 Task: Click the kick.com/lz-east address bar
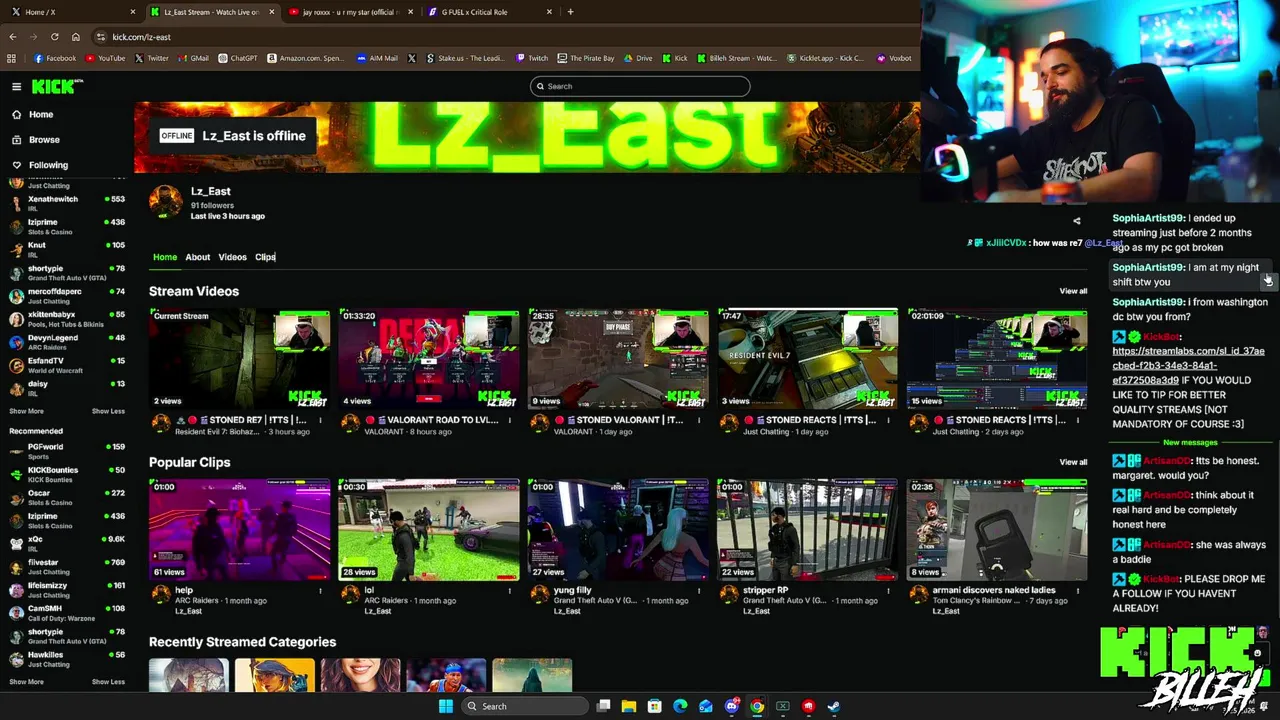[500, 37]
